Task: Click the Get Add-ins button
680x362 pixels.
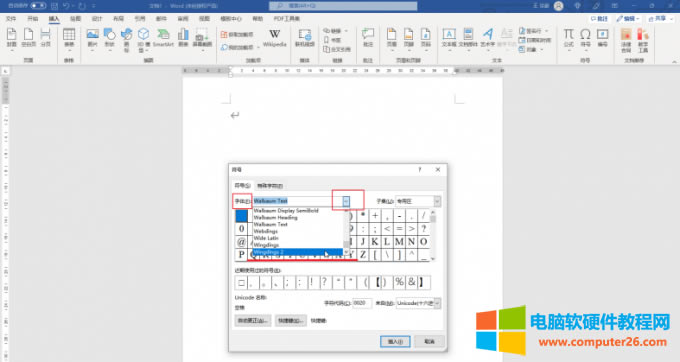Action: [237, 35]
